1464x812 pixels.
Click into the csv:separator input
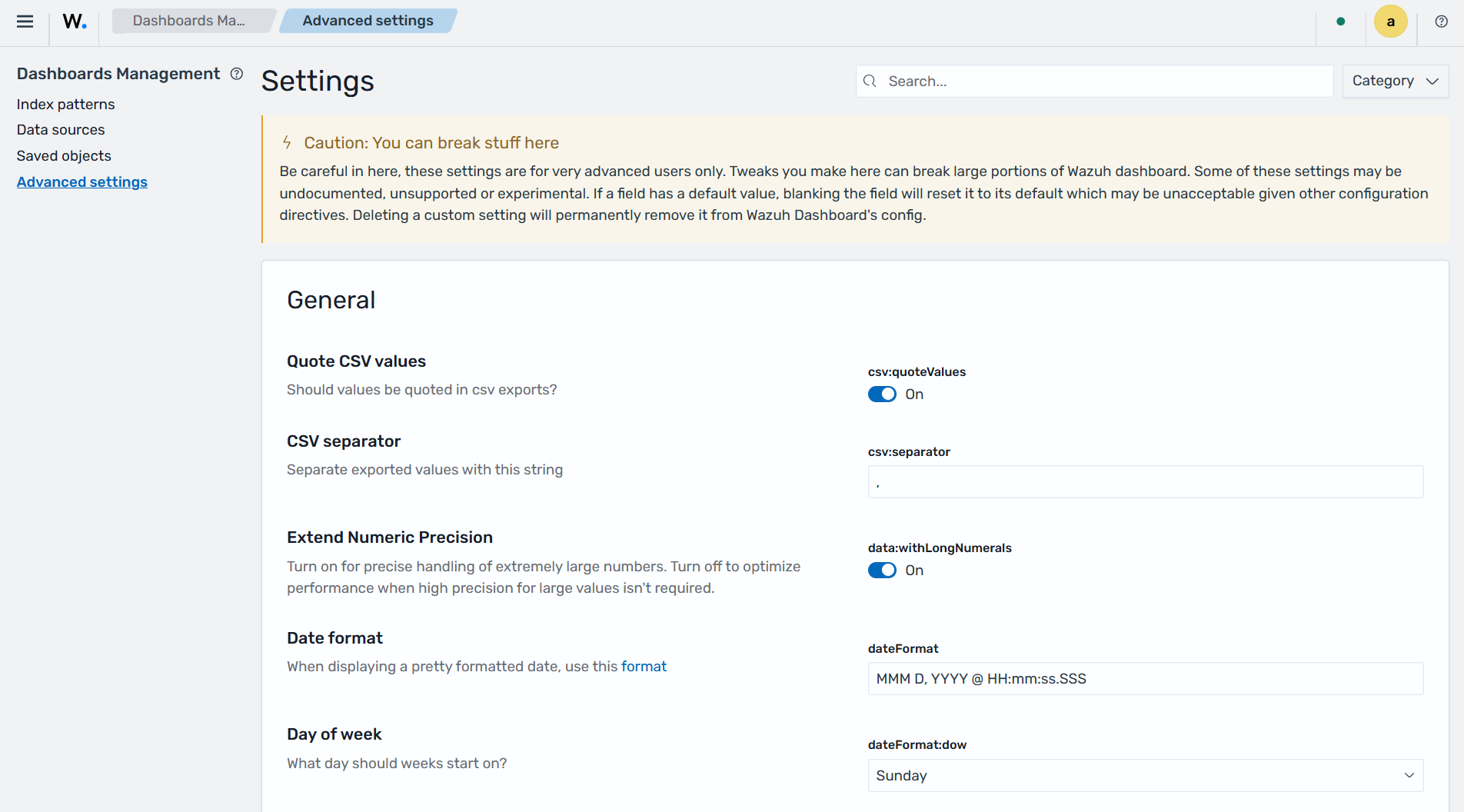pos(1146,481)
